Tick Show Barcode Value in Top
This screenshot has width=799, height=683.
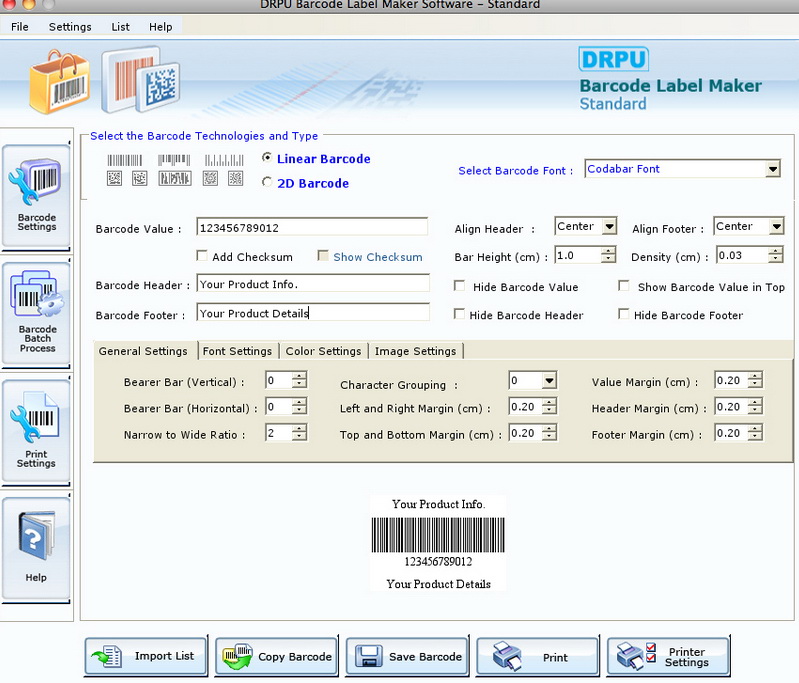pos(624,287)
